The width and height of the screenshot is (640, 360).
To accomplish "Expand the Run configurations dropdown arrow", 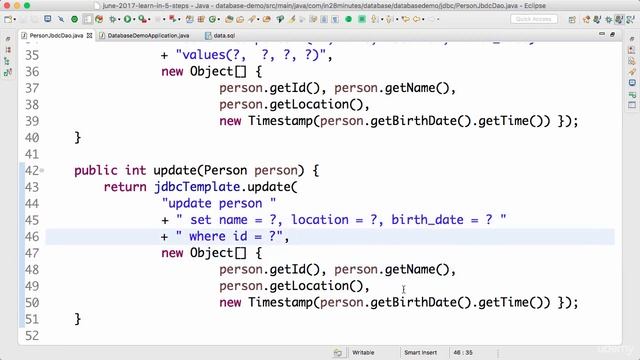I will pos(134,19).
